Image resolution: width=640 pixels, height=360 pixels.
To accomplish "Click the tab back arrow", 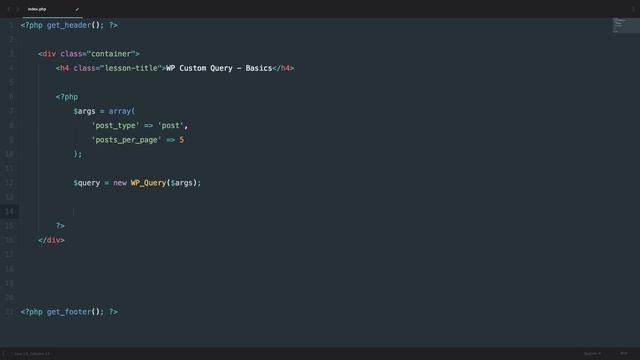I will 9,9.
